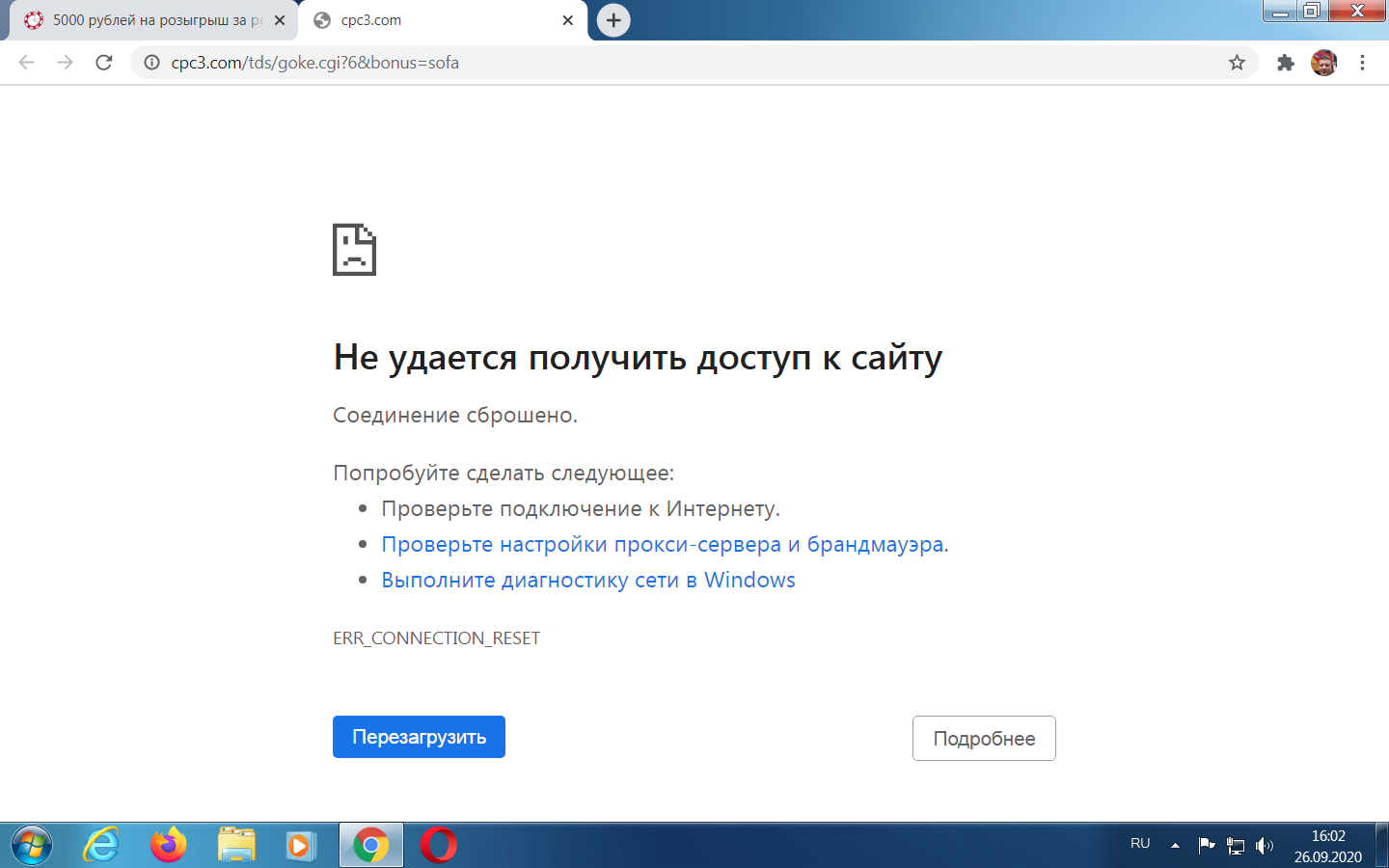Viewport: 1389px width, 868px height.
Task: Click the address bar URL field
Action: coord(675,63)
